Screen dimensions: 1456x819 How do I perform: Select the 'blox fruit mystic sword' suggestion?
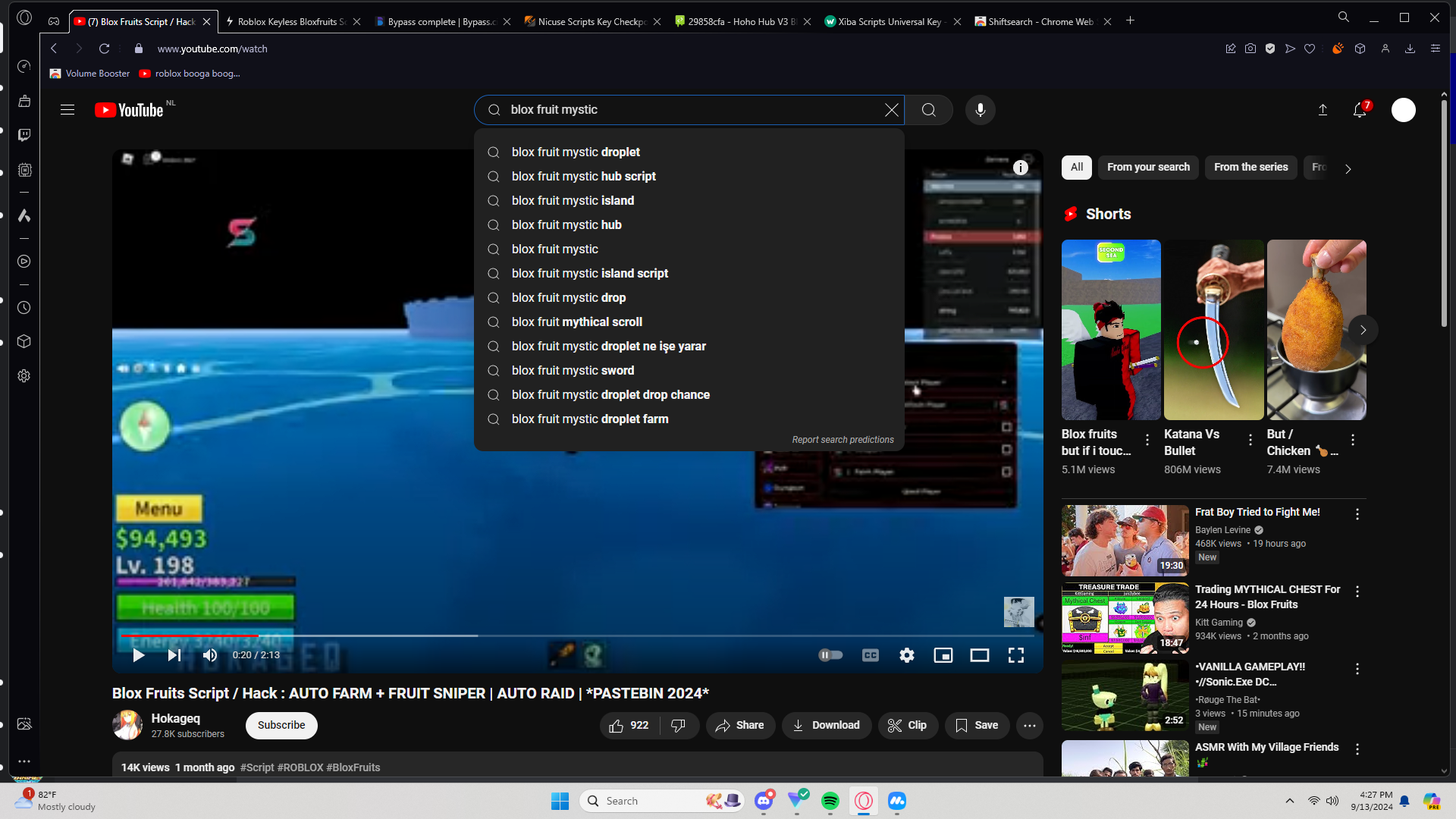click(x=689, y=371)
